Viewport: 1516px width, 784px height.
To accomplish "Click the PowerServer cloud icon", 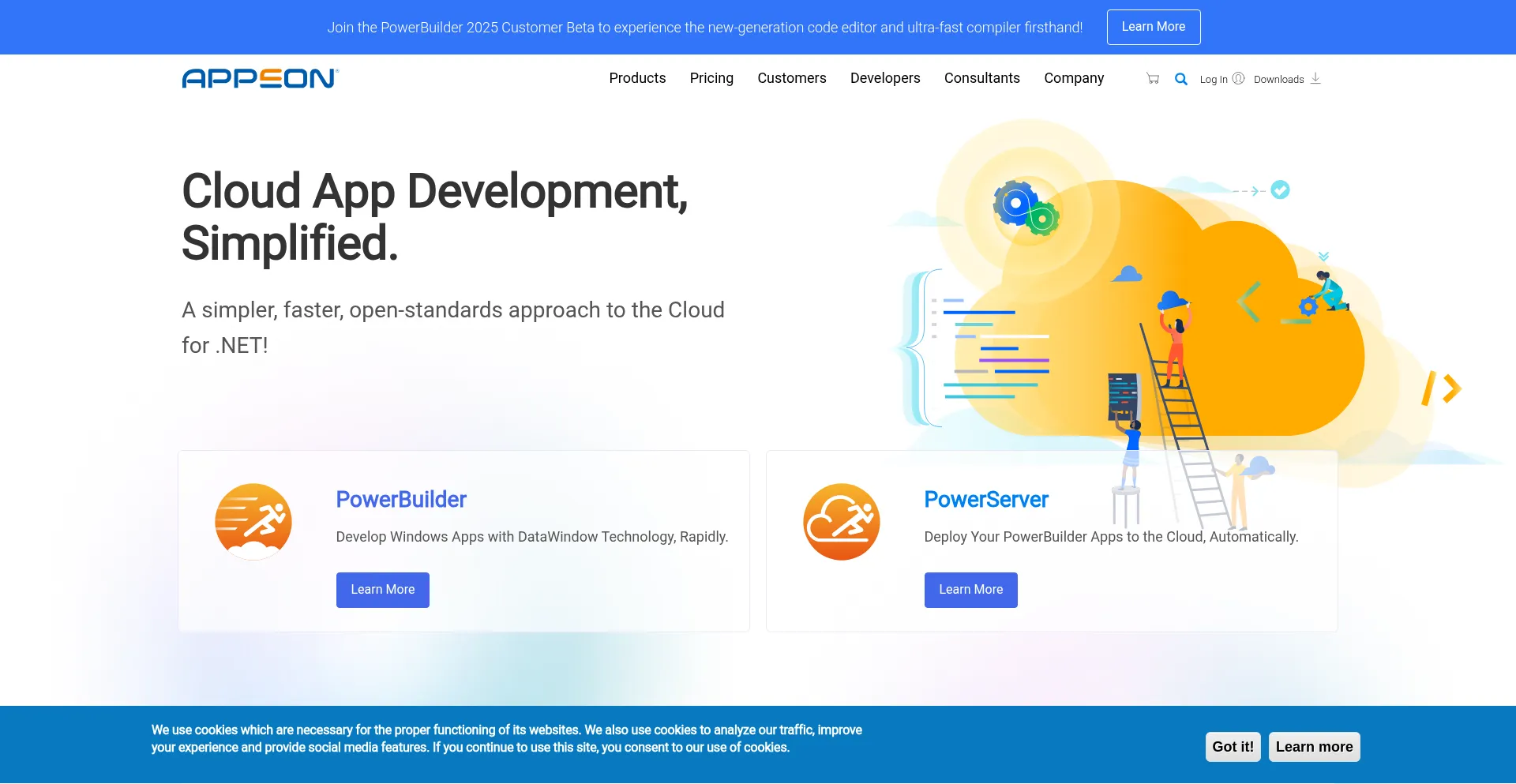I will pos(842,522).
